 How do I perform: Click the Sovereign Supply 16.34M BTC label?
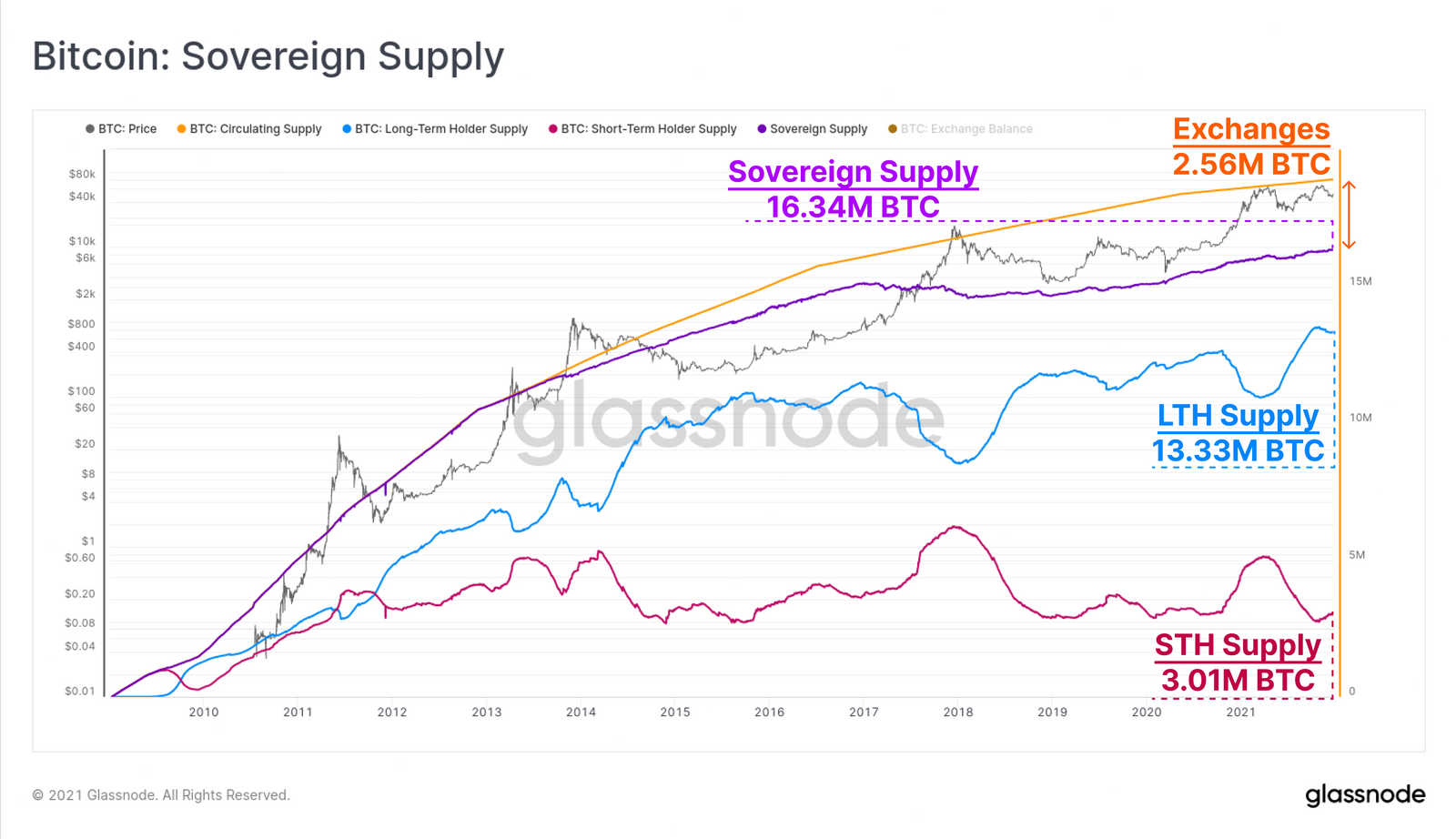(853, 189)
